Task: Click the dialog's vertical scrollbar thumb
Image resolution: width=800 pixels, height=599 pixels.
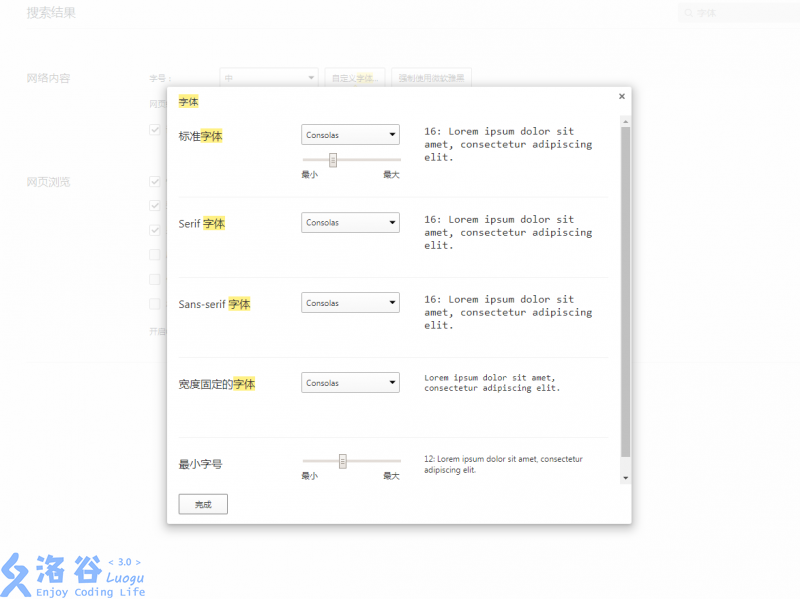Action: [x=626, y=290]
